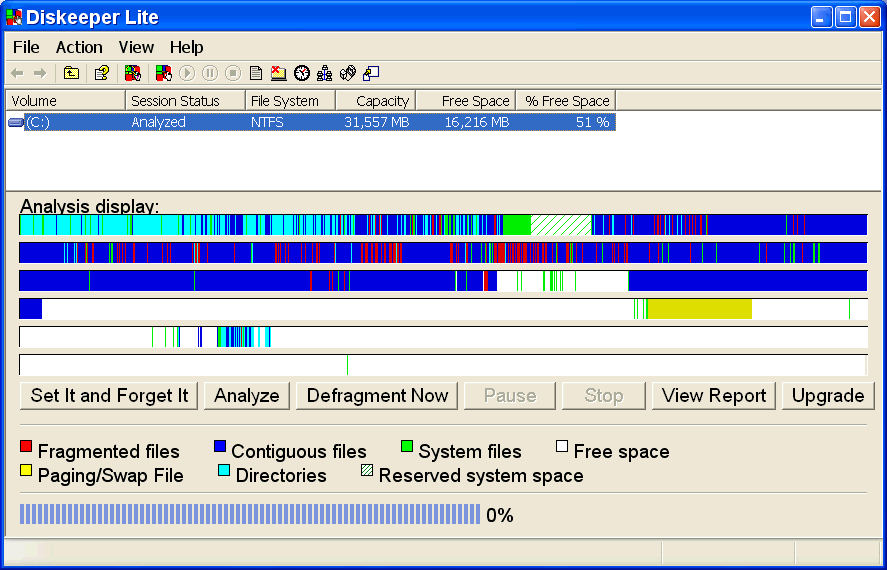Click the hatched reserved block in analysis display
887x570 pixels.
coord(561,224)
